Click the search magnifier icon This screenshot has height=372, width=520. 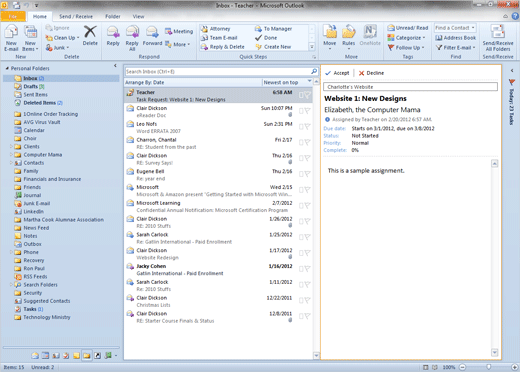(x=314, y=71)
